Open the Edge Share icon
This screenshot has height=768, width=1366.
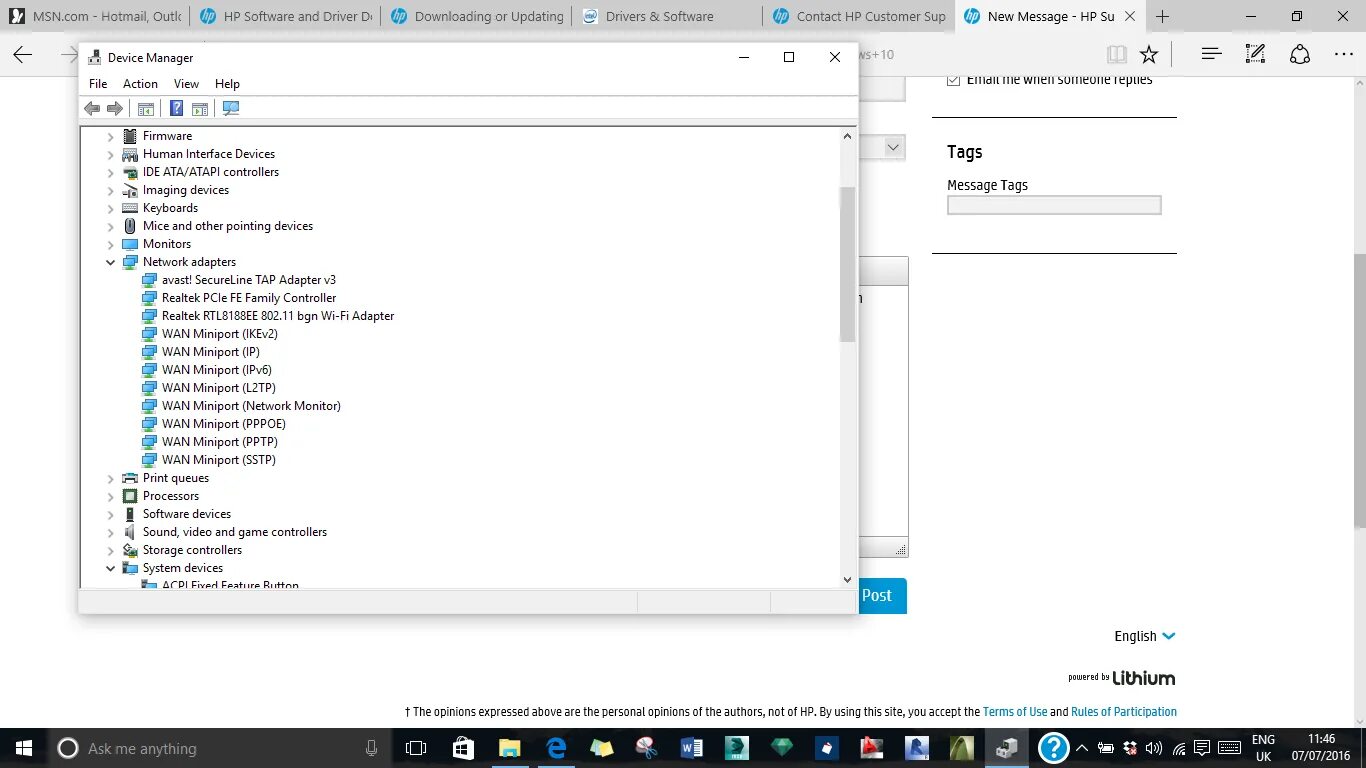point(1300,54)
